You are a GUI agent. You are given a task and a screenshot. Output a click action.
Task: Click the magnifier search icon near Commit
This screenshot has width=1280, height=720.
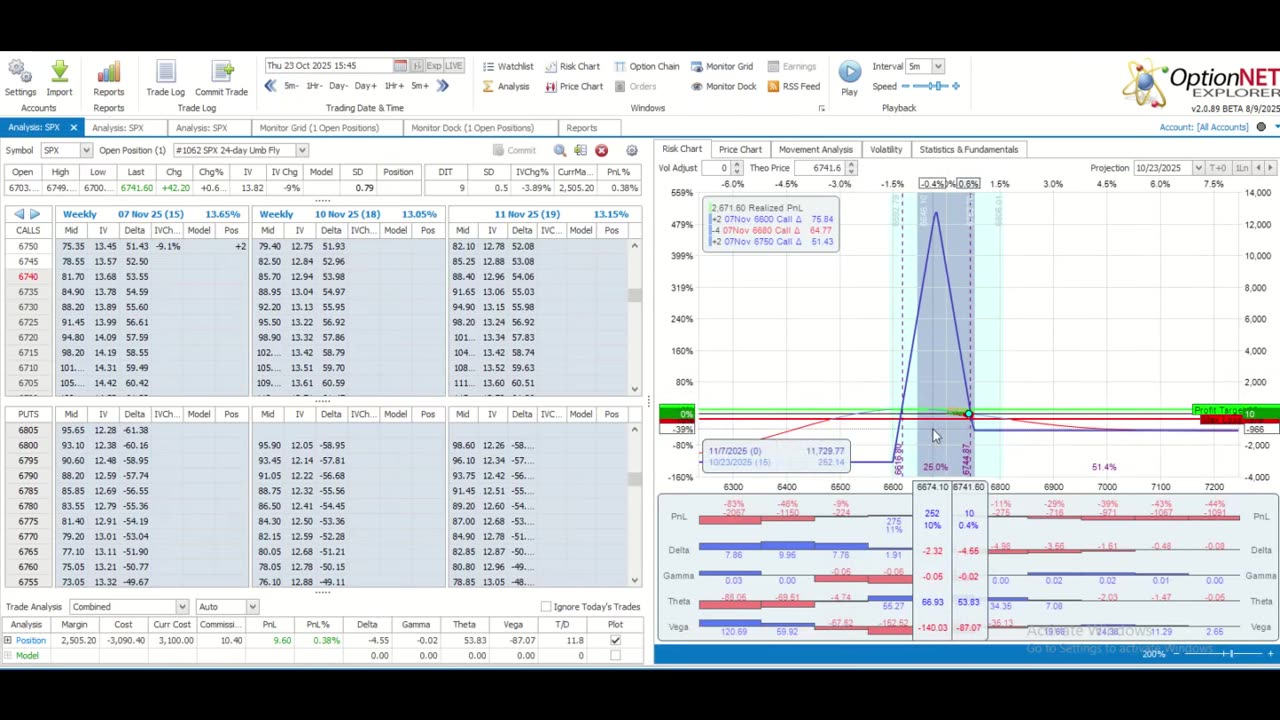pyautogui.click(x=560, y=150)
